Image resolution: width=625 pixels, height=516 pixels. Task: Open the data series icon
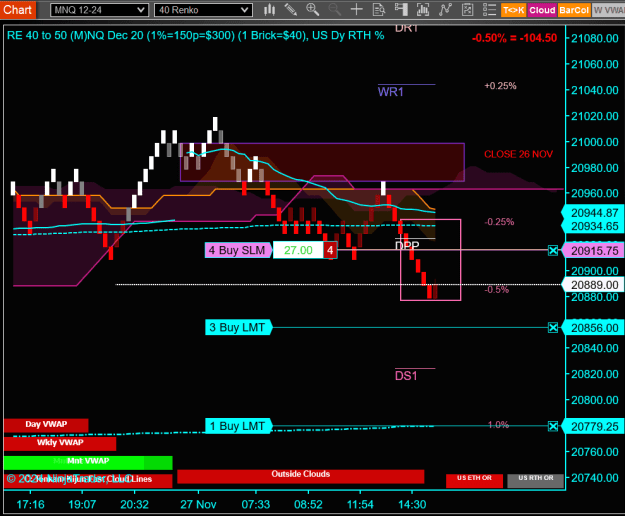[x=423, y=10]
